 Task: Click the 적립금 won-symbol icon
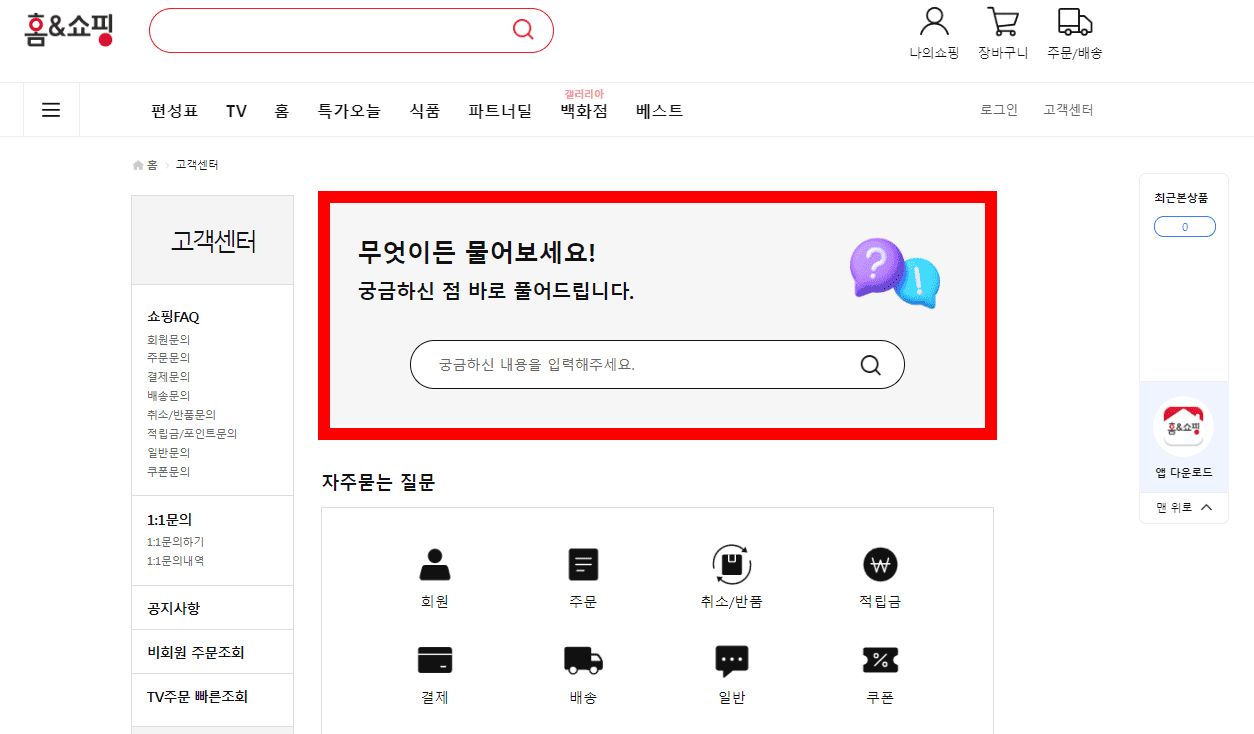[879, 563]
